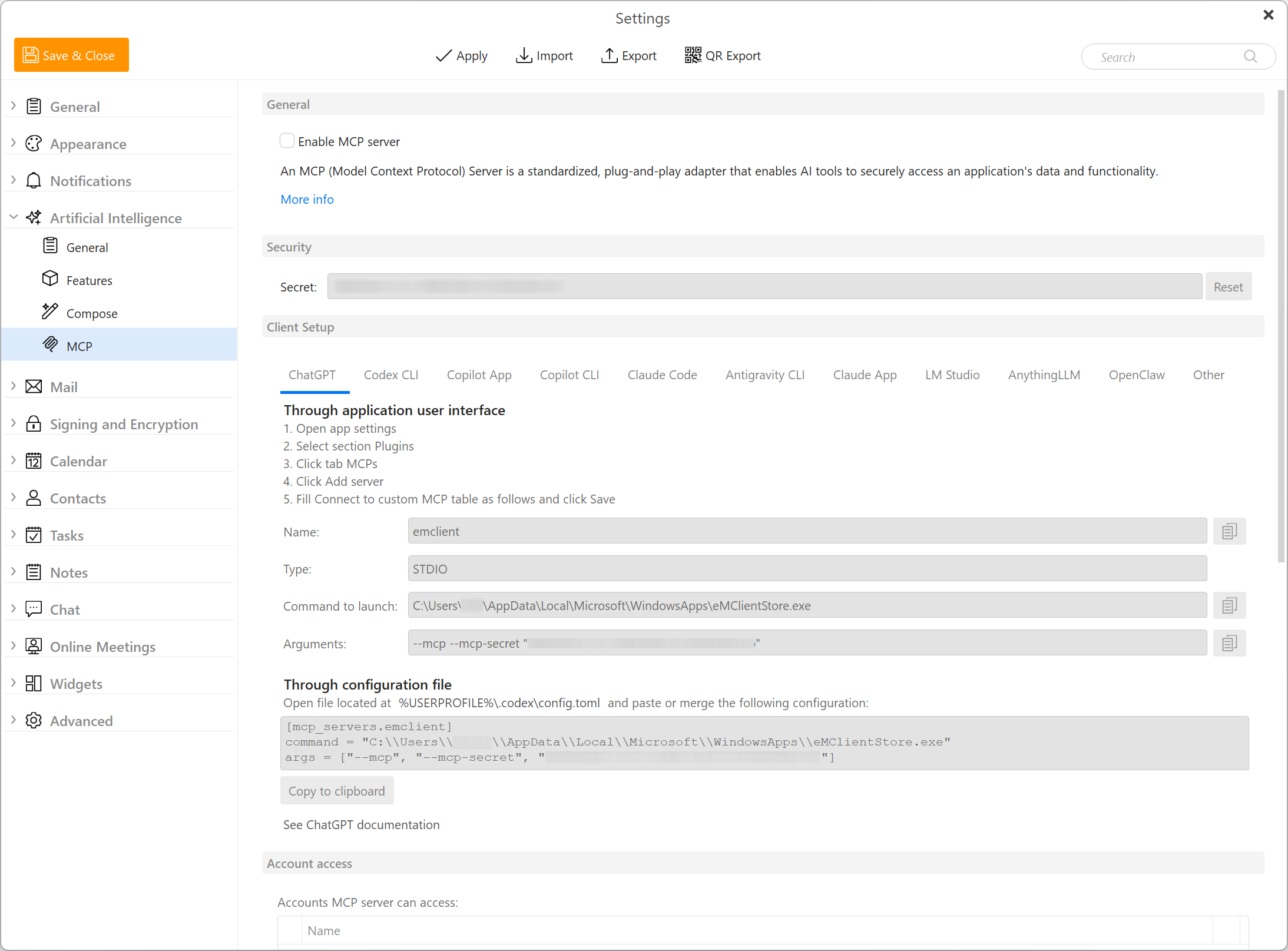The height and width of the screenshot is (951, 1288).
Task: Click the Export button
Action: pyautogui.click(x=628, y=56)
